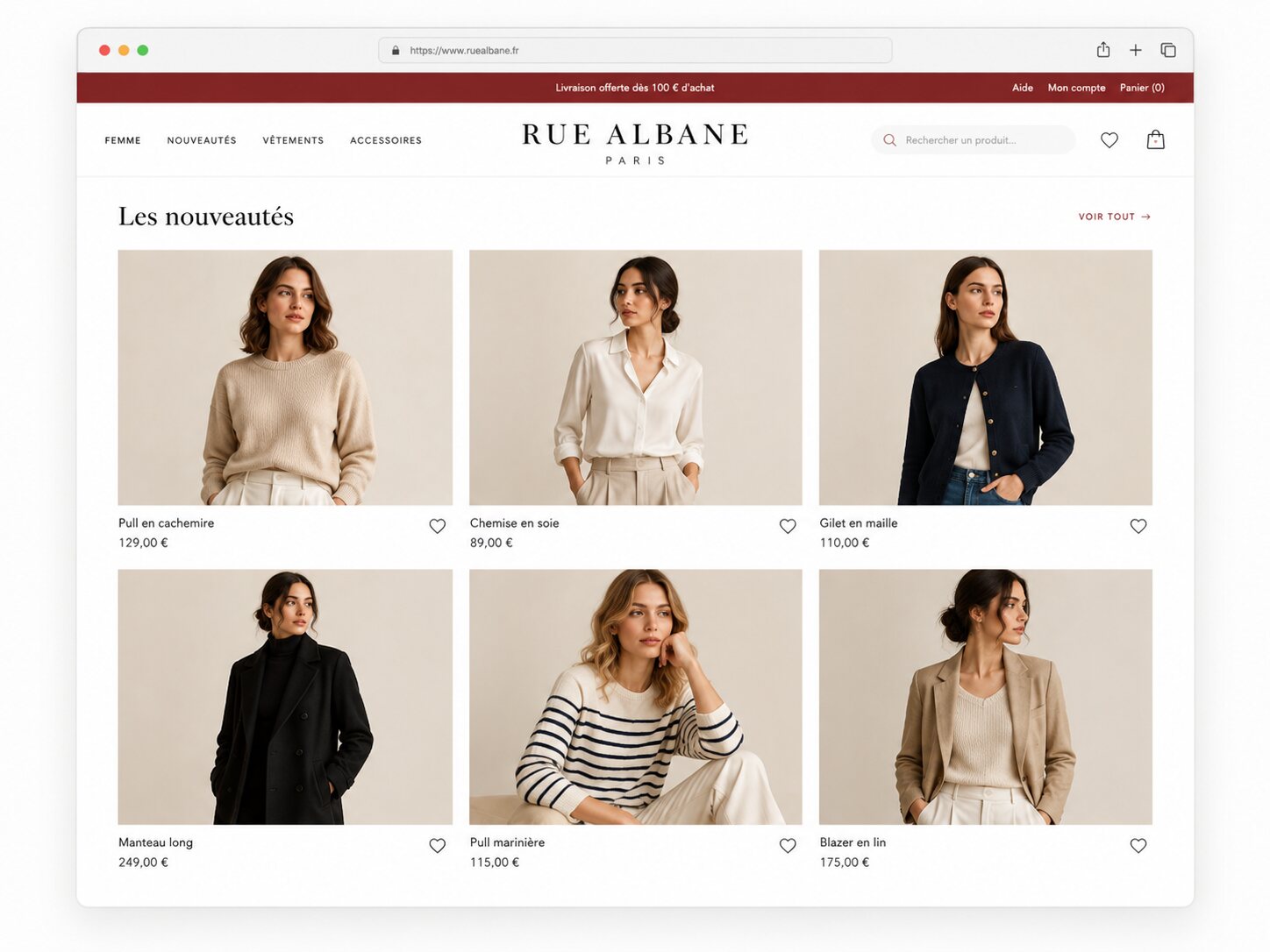Click the Aide link
1270x952 pixels.
click(x=1023, y=88)
